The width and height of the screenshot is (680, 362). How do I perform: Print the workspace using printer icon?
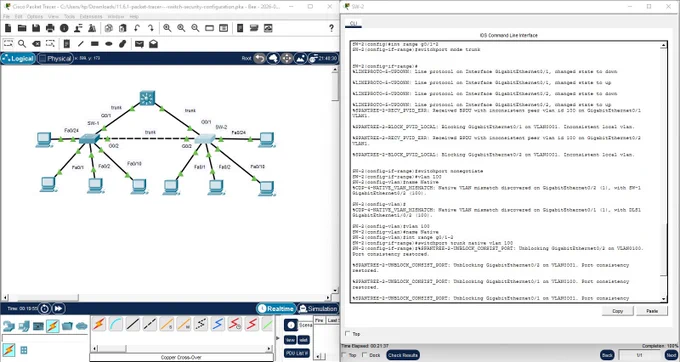tap(50, 28)
